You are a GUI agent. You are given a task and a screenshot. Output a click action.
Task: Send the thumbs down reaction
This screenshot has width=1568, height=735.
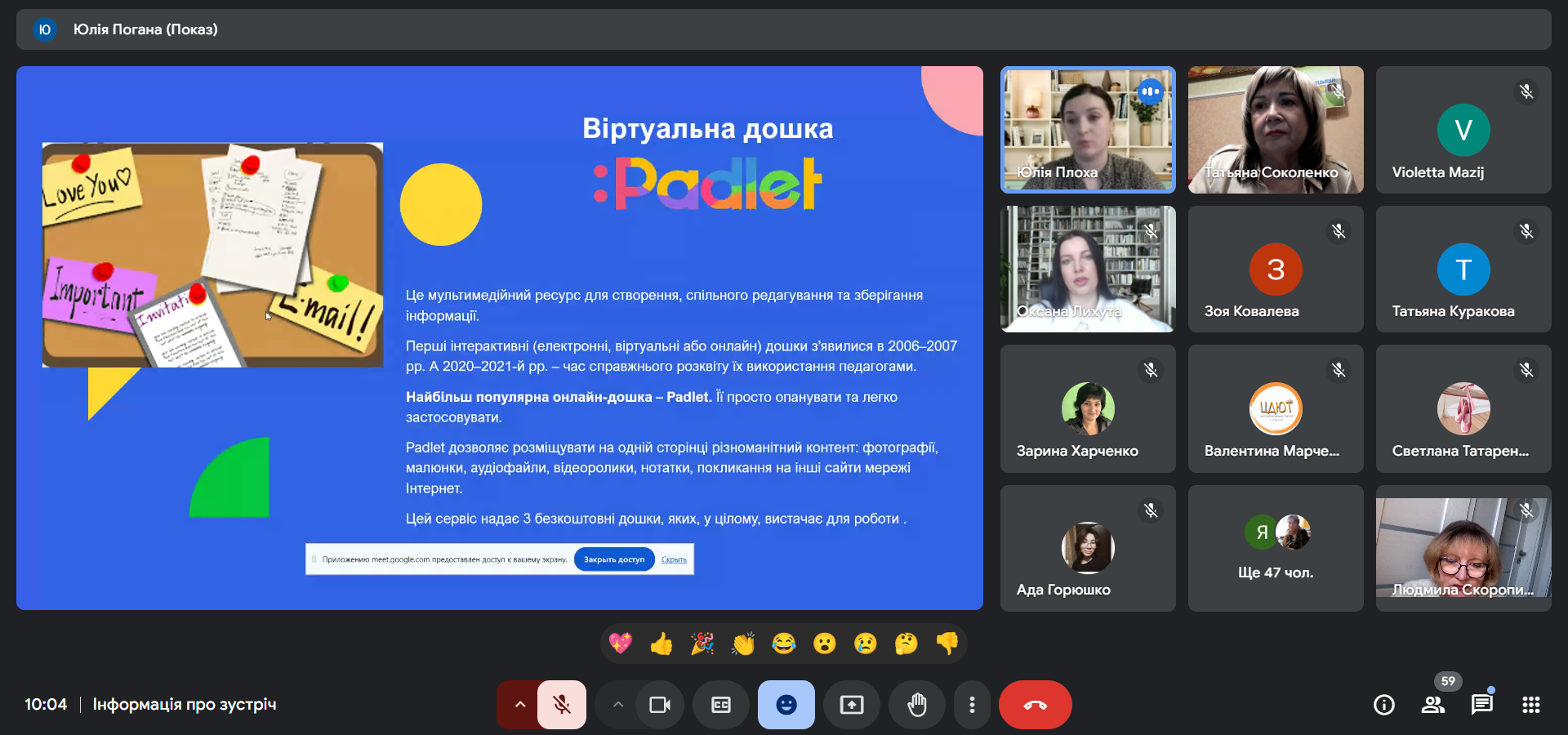point(947,644)
